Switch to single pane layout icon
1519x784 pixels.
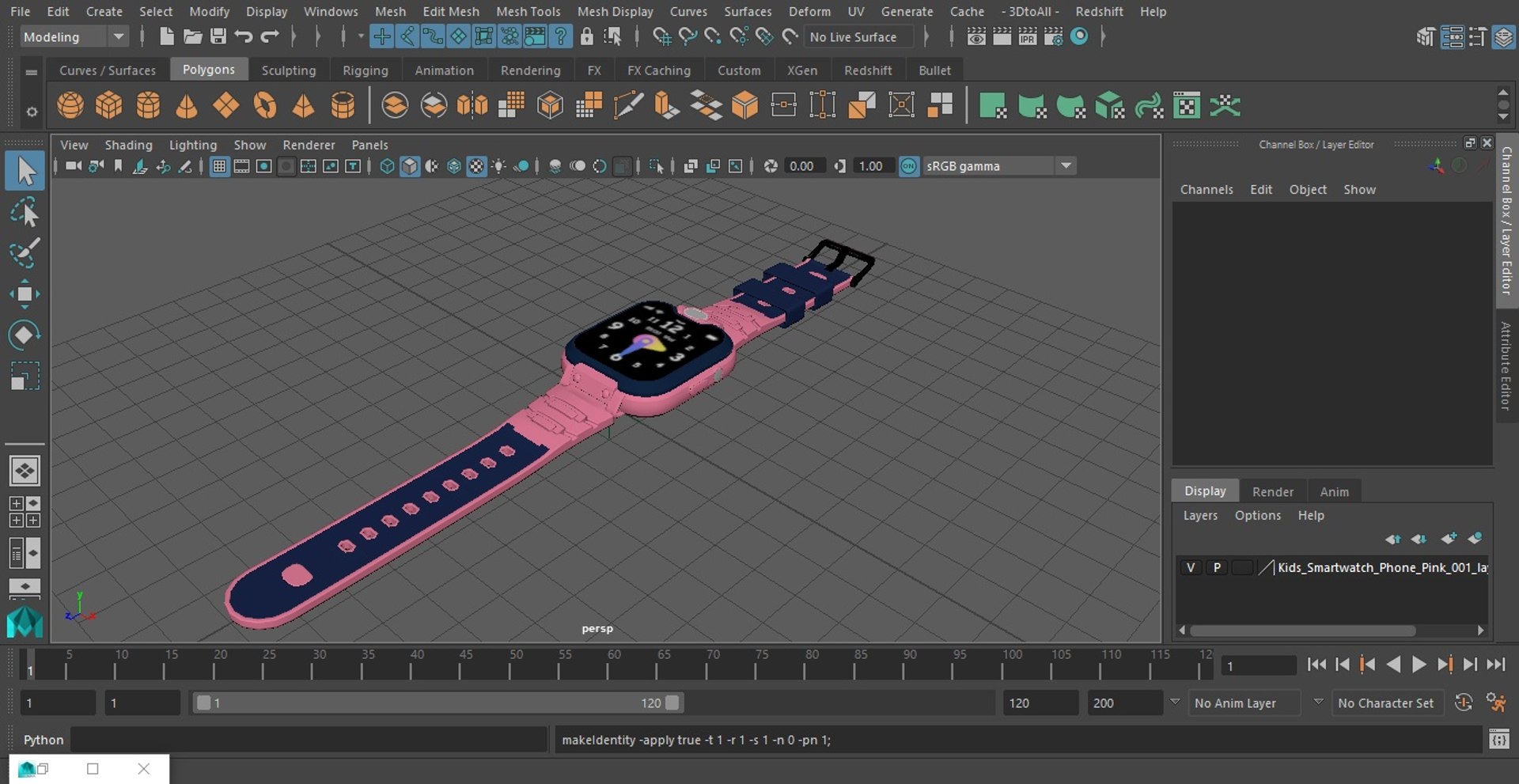[x=25, y=471]
